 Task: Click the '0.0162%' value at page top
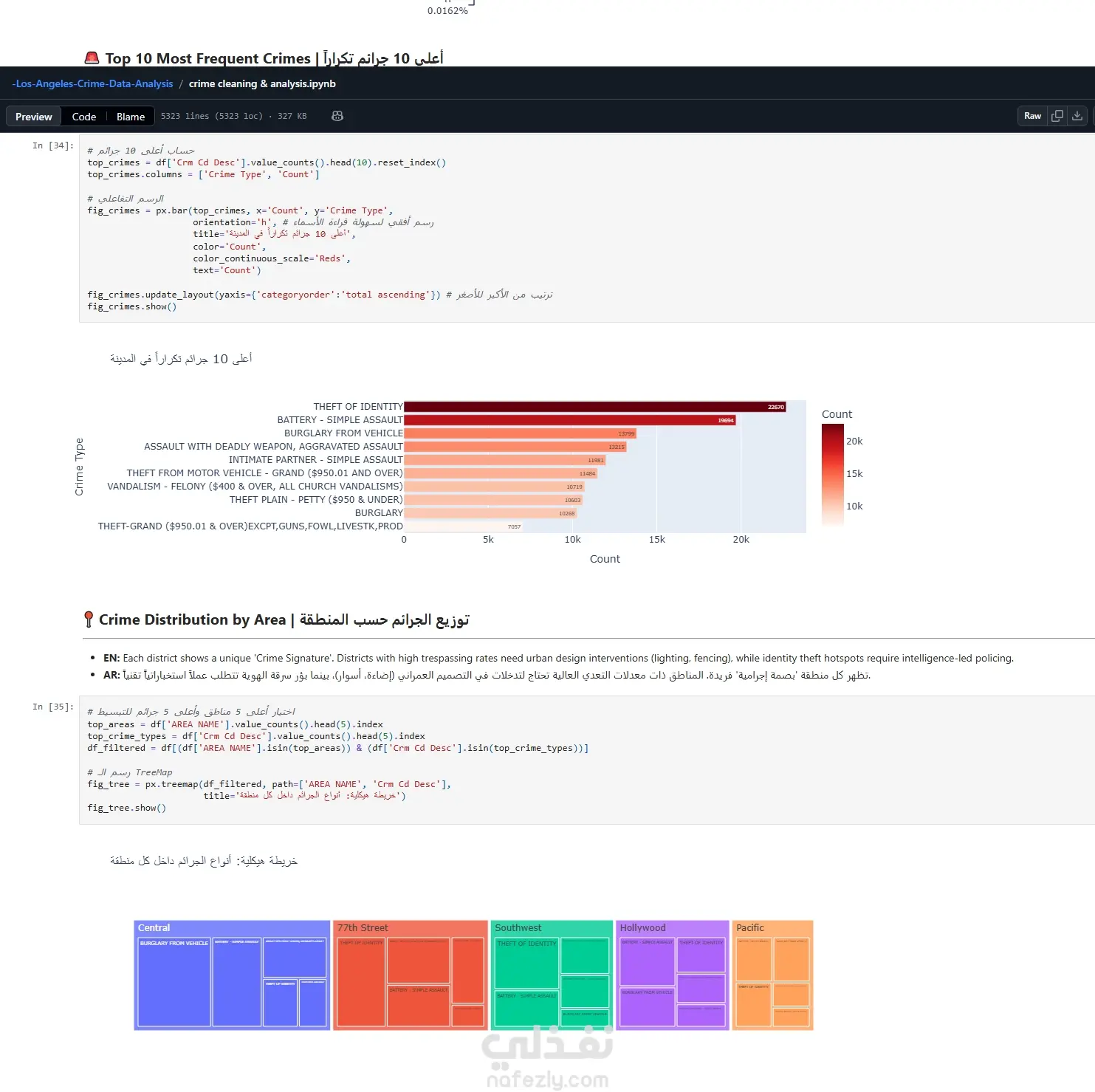447,10
